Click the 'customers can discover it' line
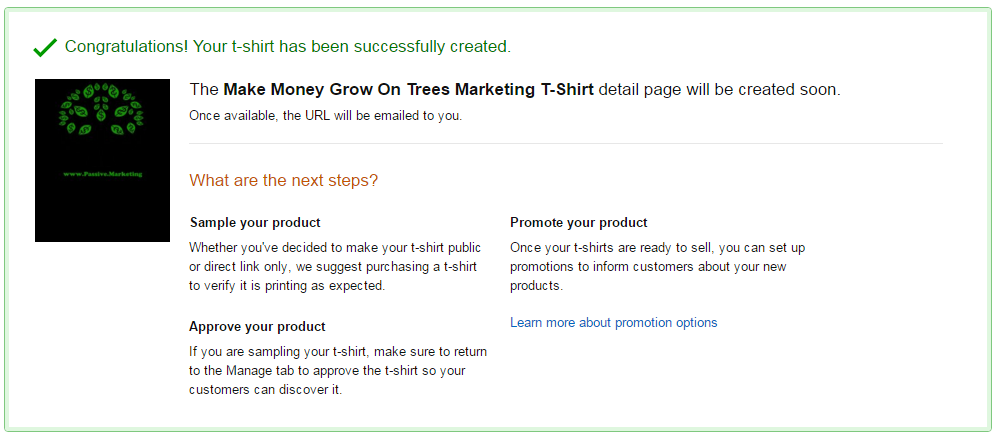This screenshot has height=438, width=996. pos(266,390)
